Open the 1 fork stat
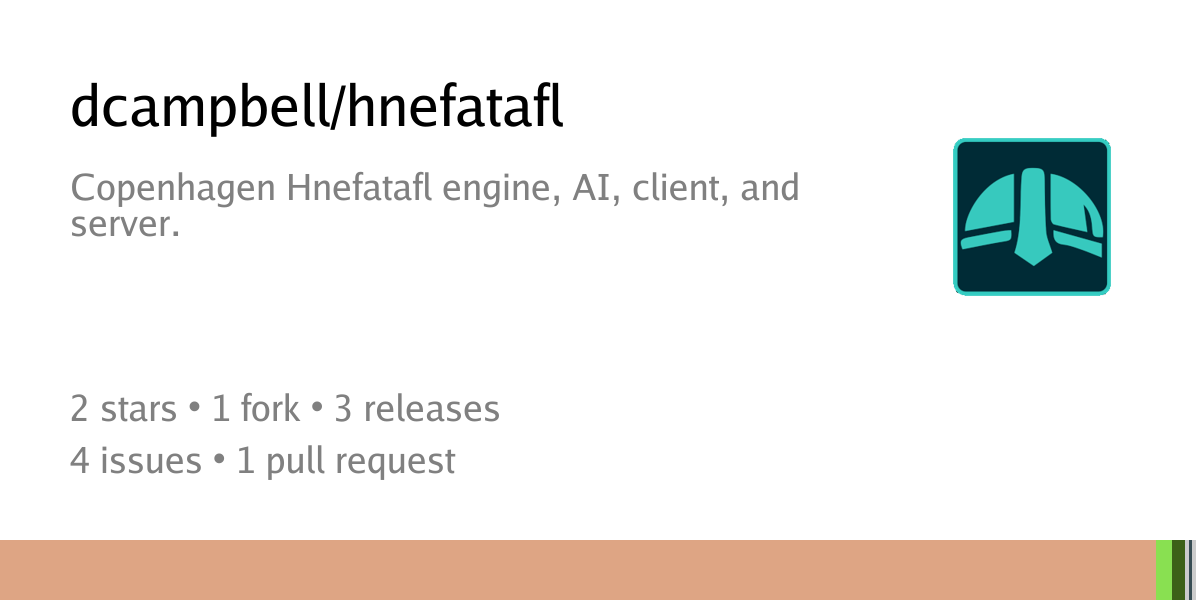The width and height of the screenshot is (1200, 600). coord(255,408)
